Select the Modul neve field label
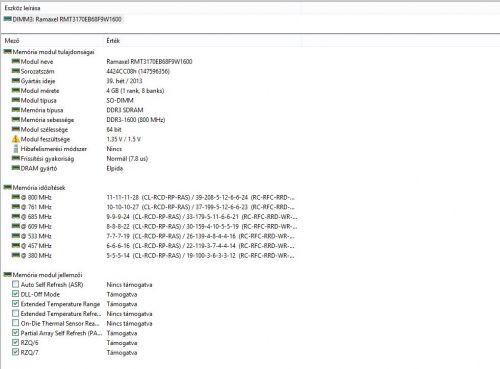The image size is (500, 369). 37,62
